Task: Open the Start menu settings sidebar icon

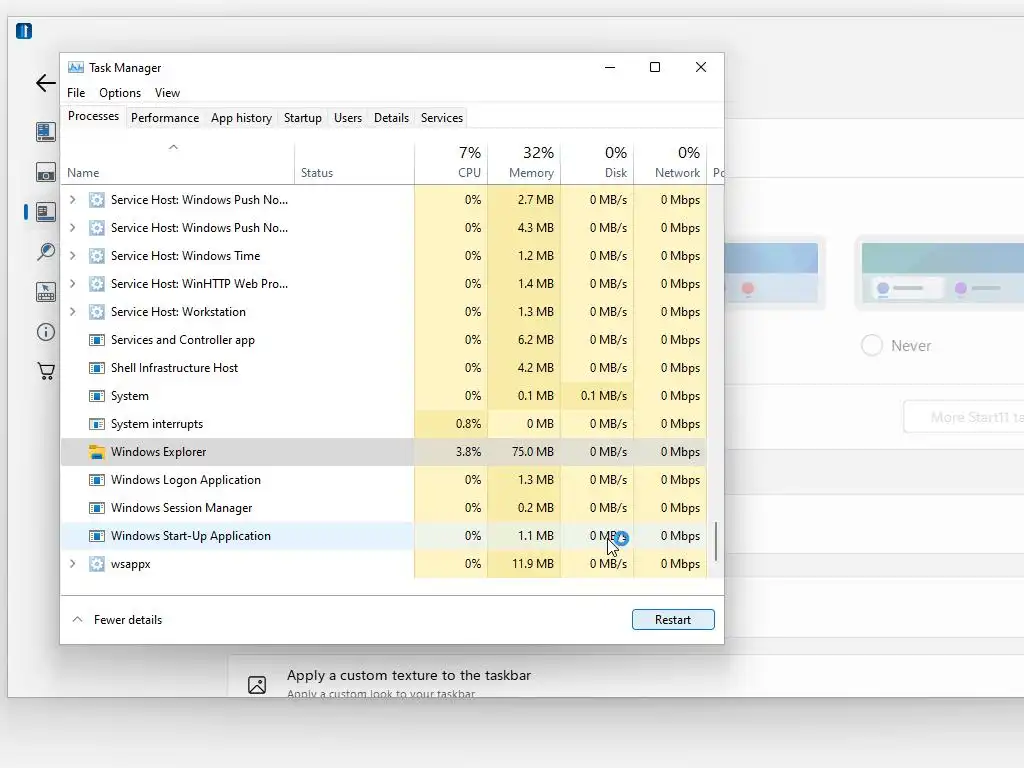Action: tap(46, 133)
